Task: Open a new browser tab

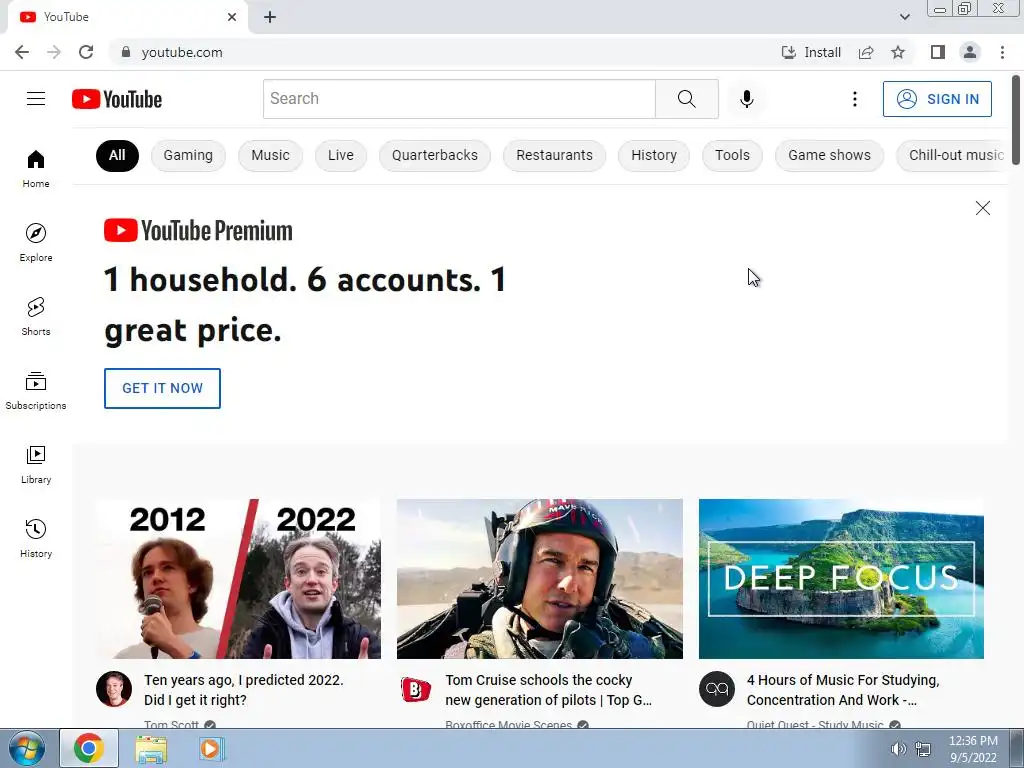Action: click(x=270, y=17)
